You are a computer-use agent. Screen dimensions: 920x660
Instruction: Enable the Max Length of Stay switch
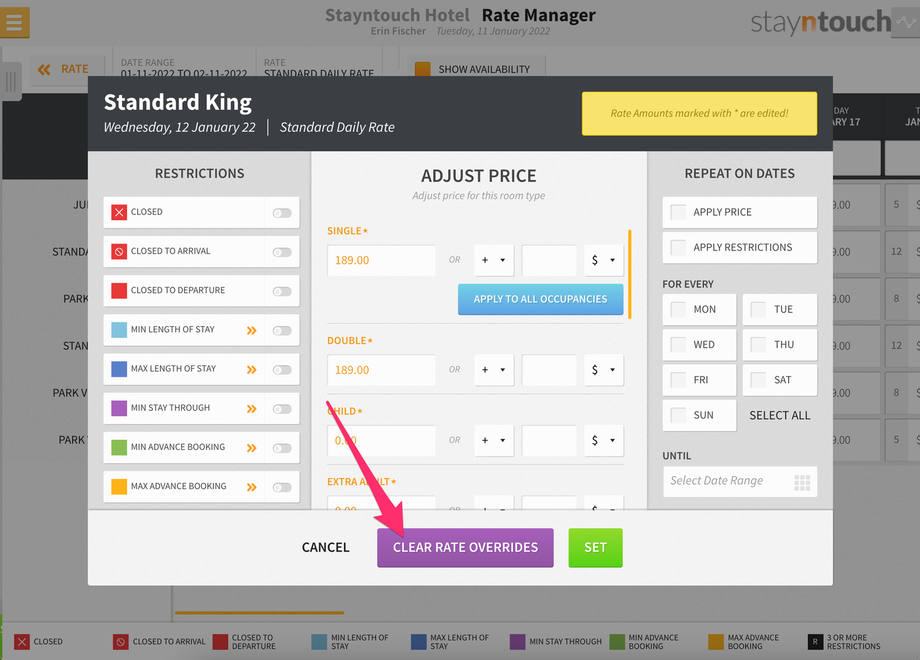tap(282, 370)
